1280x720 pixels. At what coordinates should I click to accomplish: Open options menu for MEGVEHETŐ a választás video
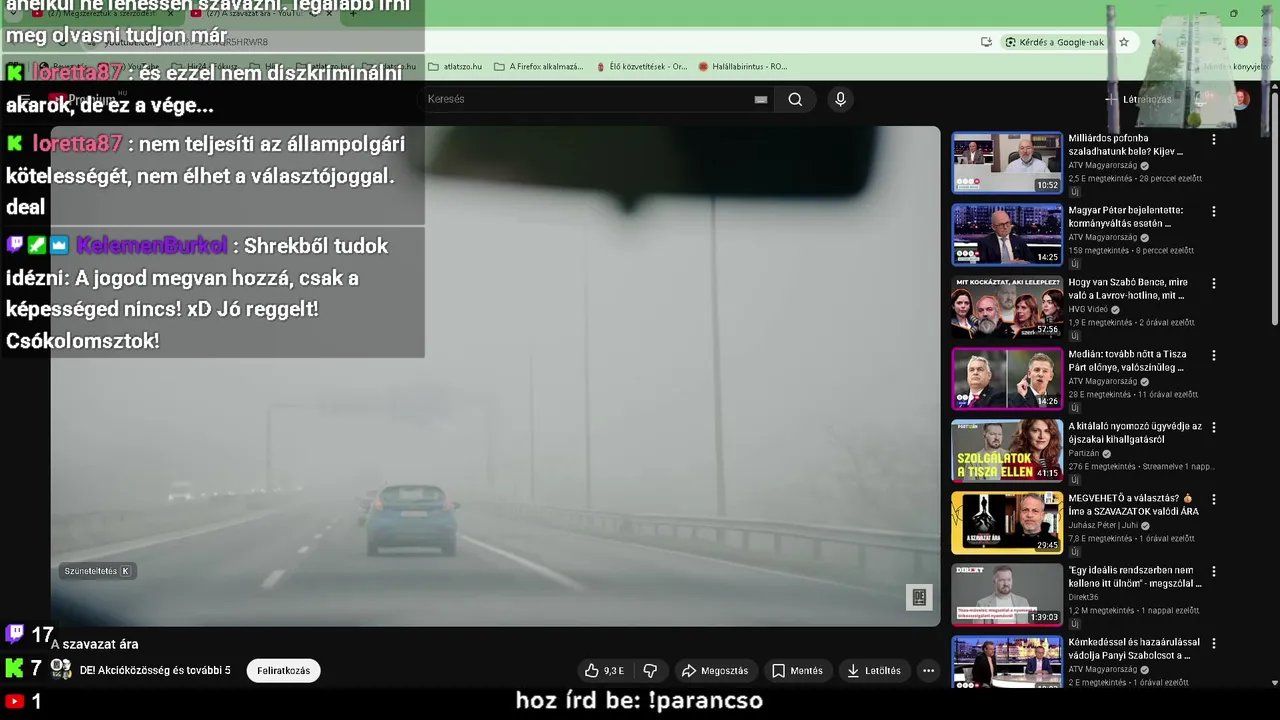tap(1214, 500)
